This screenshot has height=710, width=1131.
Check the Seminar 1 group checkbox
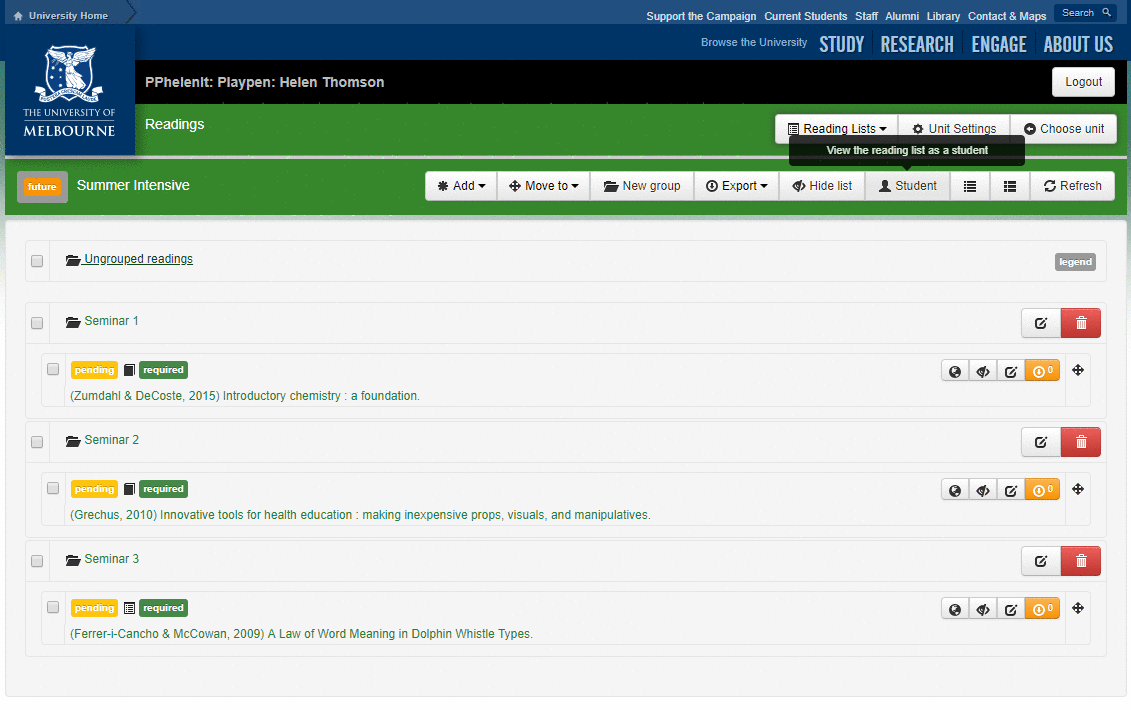click(37, 323)
